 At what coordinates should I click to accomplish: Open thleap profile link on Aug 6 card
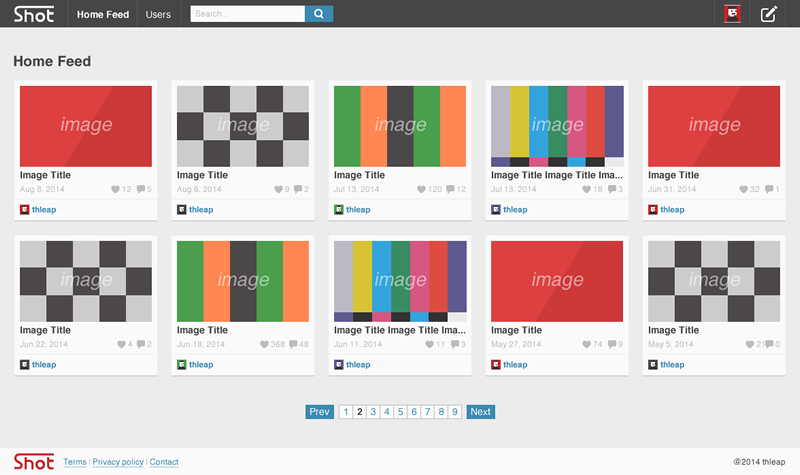(201, 210)
